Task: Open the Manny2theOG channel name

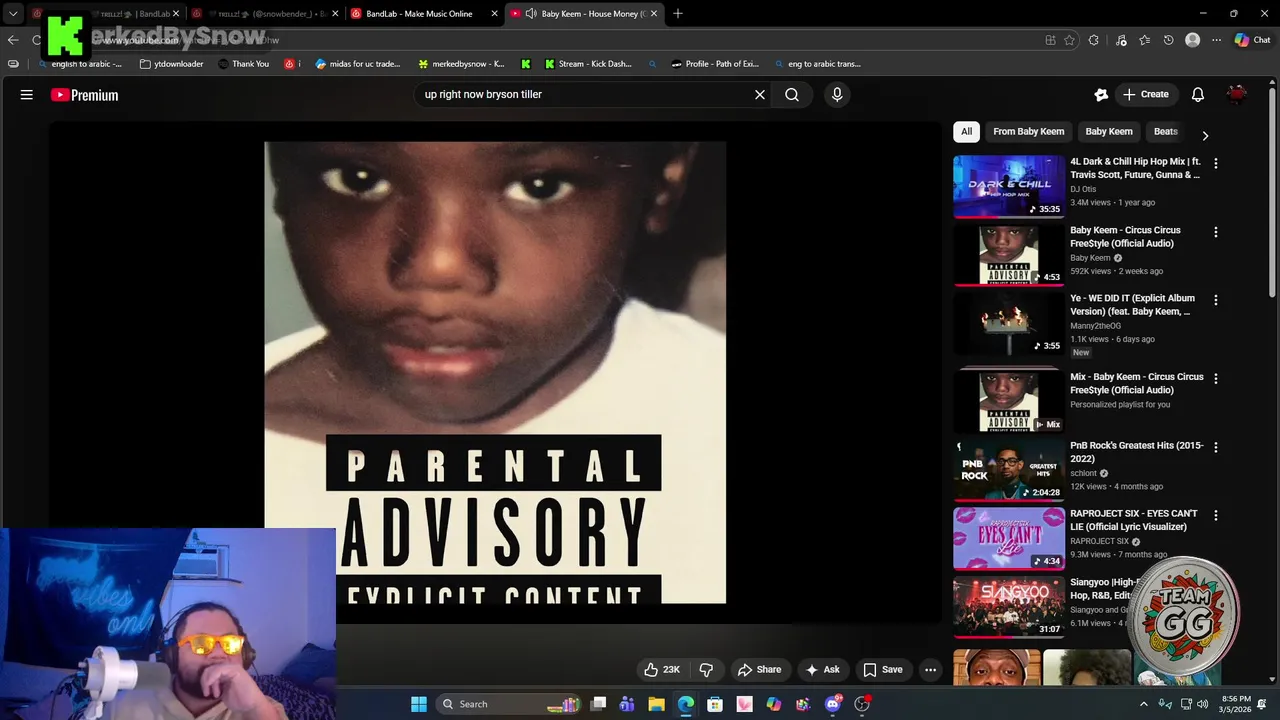Action: 1097,325
